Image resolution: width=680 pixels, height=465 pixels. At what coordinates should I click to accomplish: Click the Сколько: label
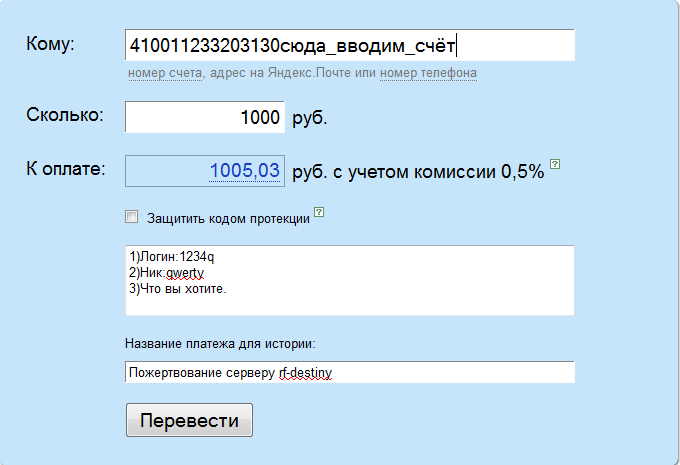click(65, 115)
